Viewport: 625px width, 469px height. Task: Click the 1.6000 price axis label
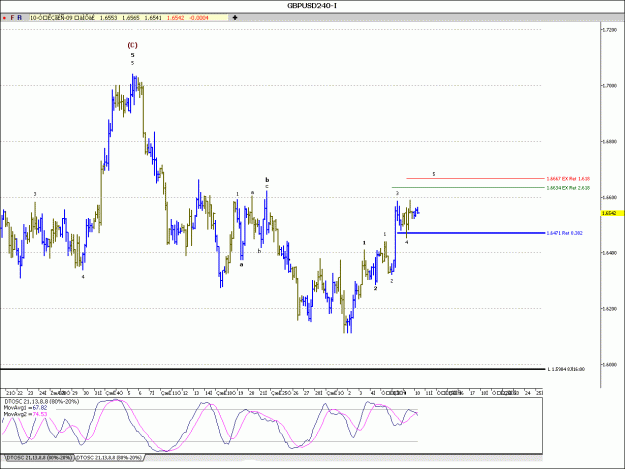[610, 364]
